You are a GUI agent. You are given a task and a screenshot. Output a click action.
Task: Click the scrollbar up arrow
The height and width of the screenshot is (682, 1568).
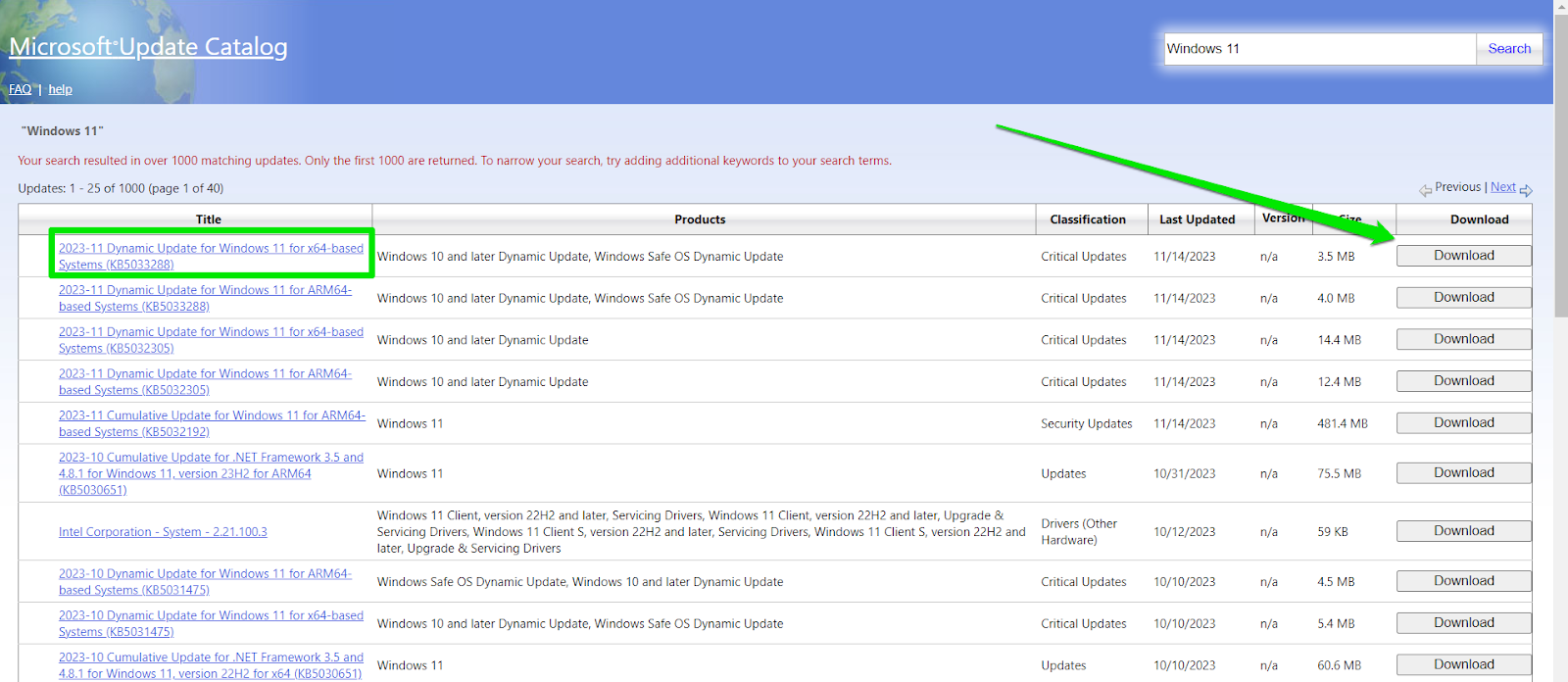point(1560,6)
